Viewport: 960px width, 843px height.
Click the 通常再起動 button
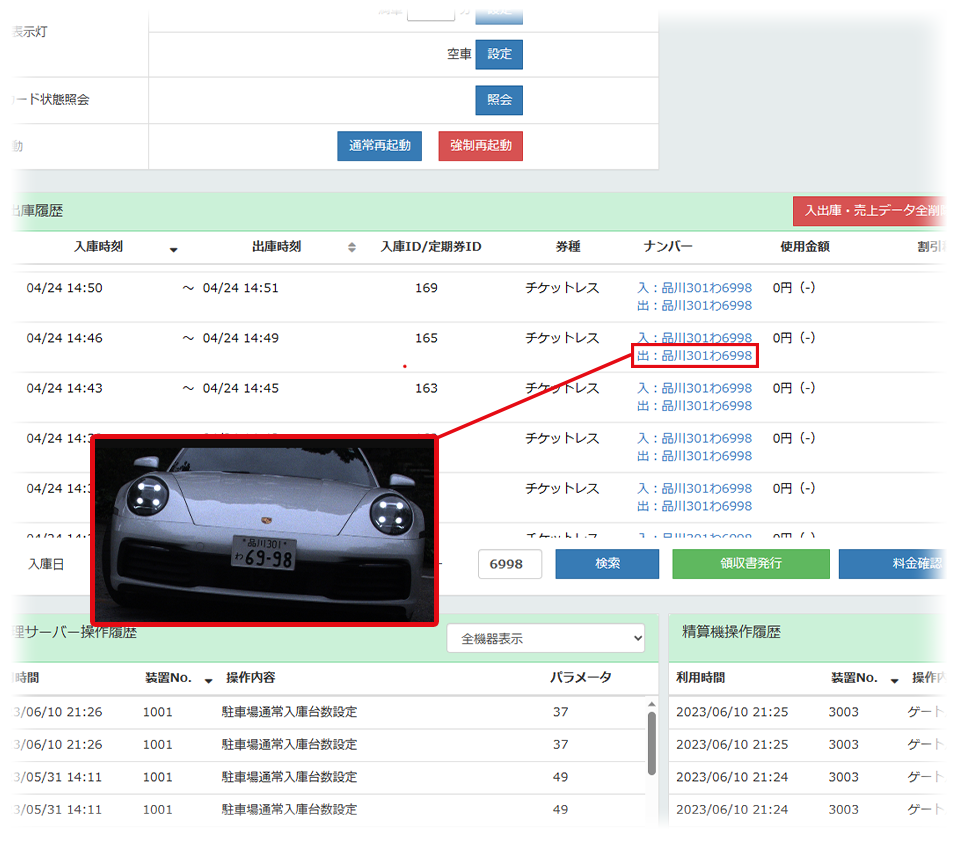click(x=380, y=146)
